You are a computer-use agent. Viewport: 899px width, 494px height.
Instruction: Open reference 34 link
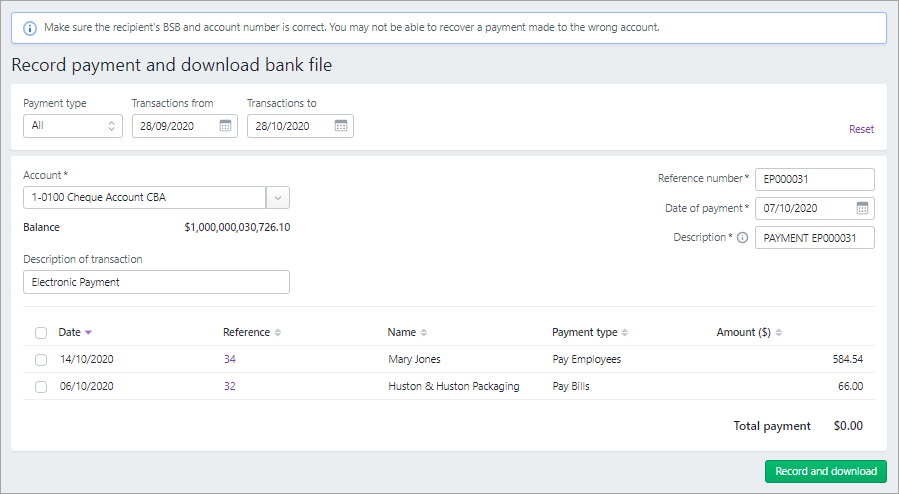pyautogui.click(x=229, y=359)
